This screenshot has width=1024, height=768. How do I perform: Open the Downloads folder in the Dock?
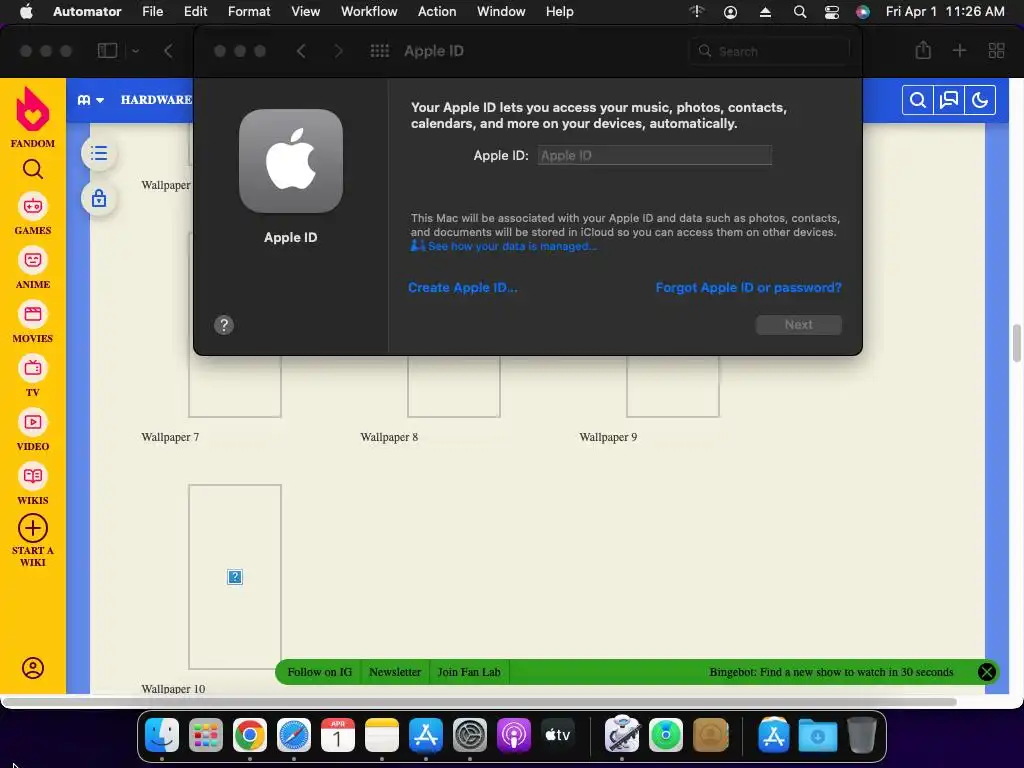(818, 735)
